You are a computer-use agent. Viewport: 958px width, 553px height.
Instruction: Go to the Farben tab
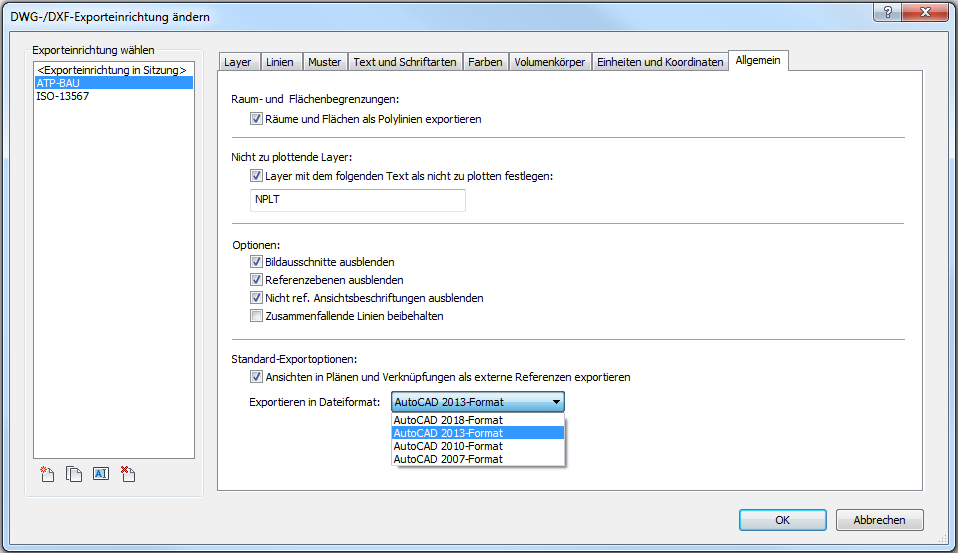tap(487, 62)
